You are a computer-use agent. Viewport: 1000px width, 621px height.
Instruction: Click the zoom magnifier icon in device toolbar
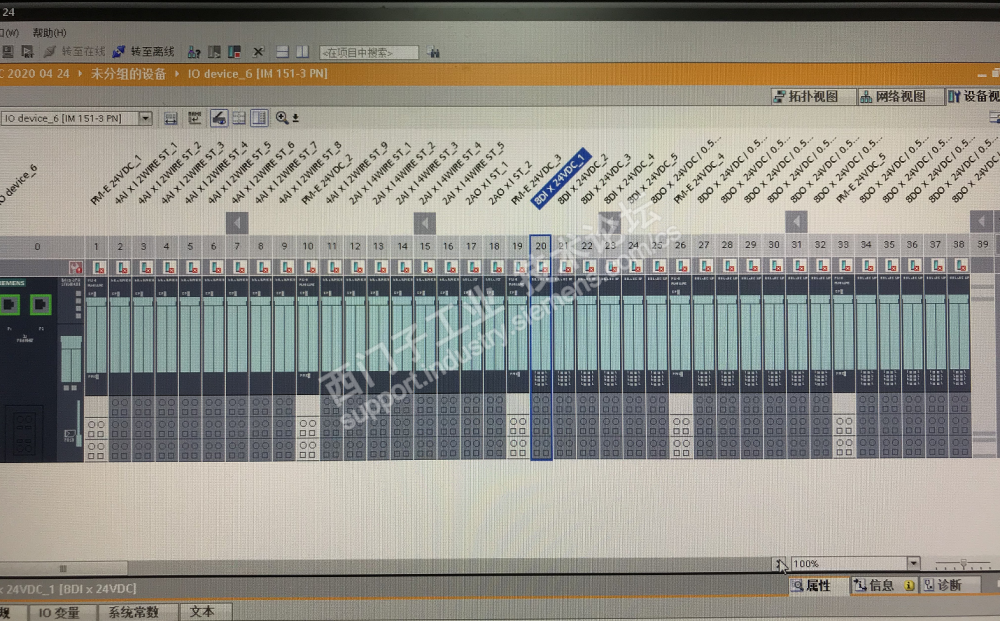(x=282, y=118)
